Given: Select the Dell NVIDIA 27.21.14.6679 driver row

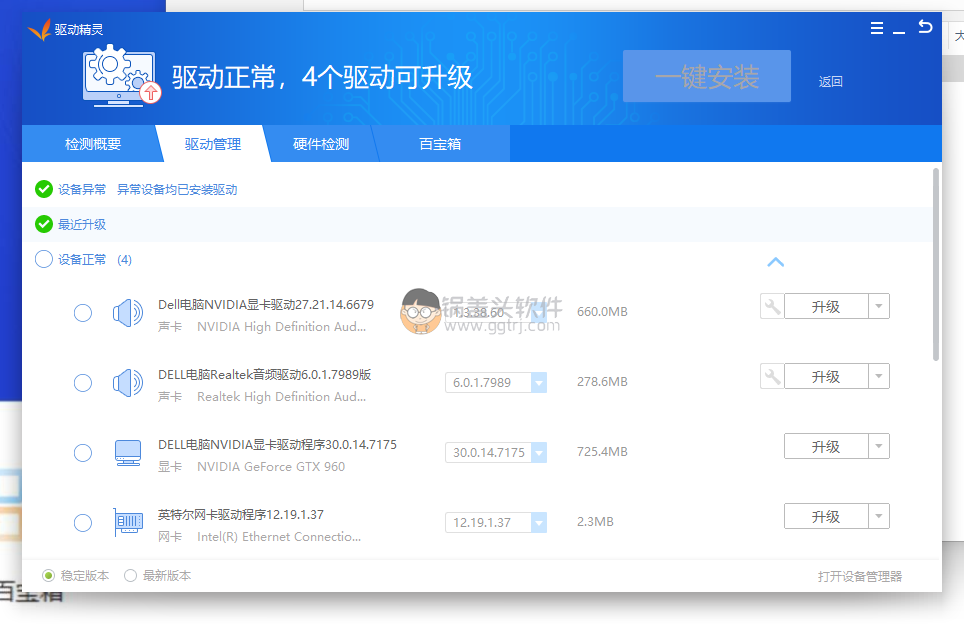Looking at the screenshot, I should tap(82, 313).
